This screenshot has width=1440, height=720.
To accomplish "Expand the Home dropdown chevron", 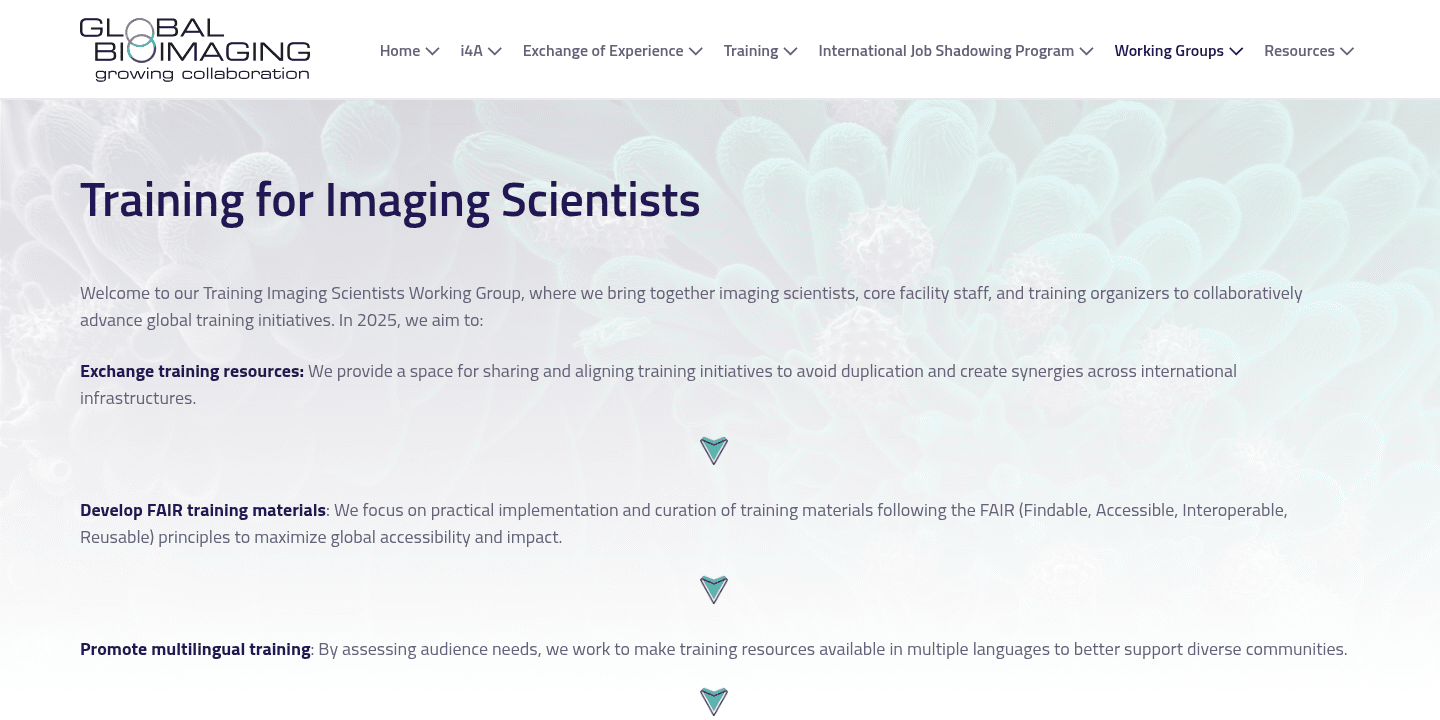I will click(x=432, y=51).
